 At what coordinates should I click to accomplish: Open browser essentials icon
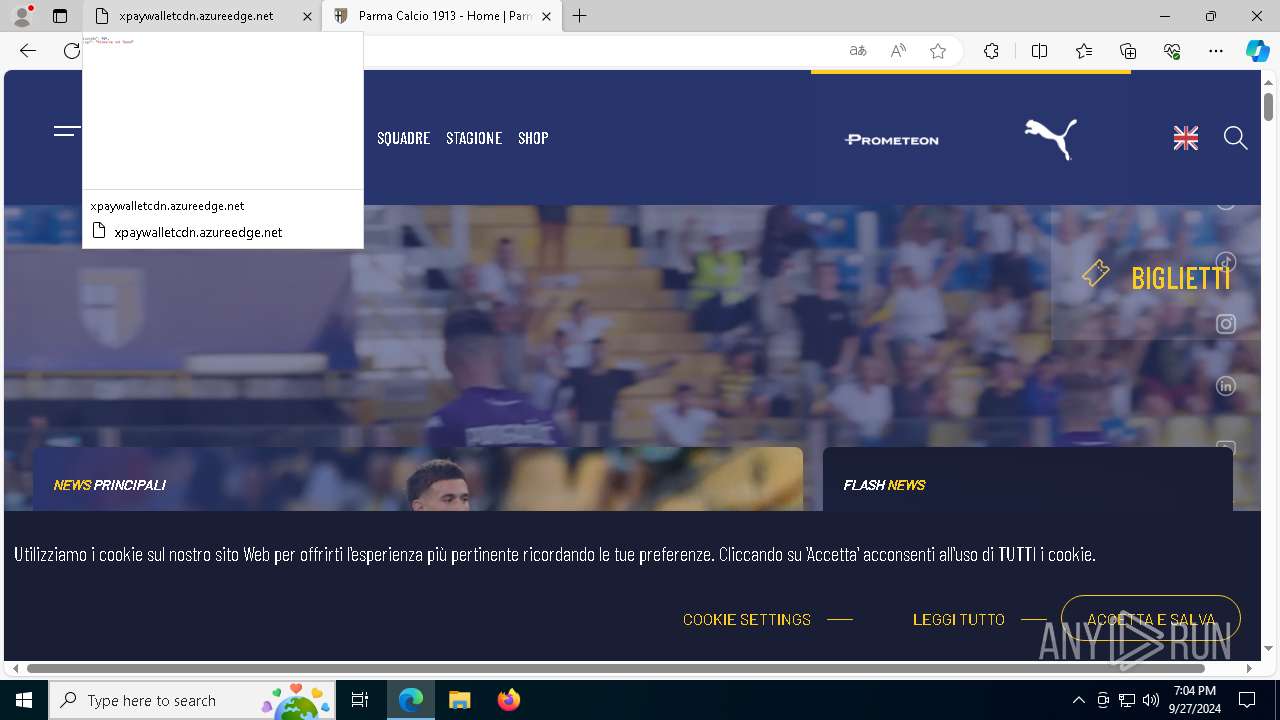[x=1172, y=51]
